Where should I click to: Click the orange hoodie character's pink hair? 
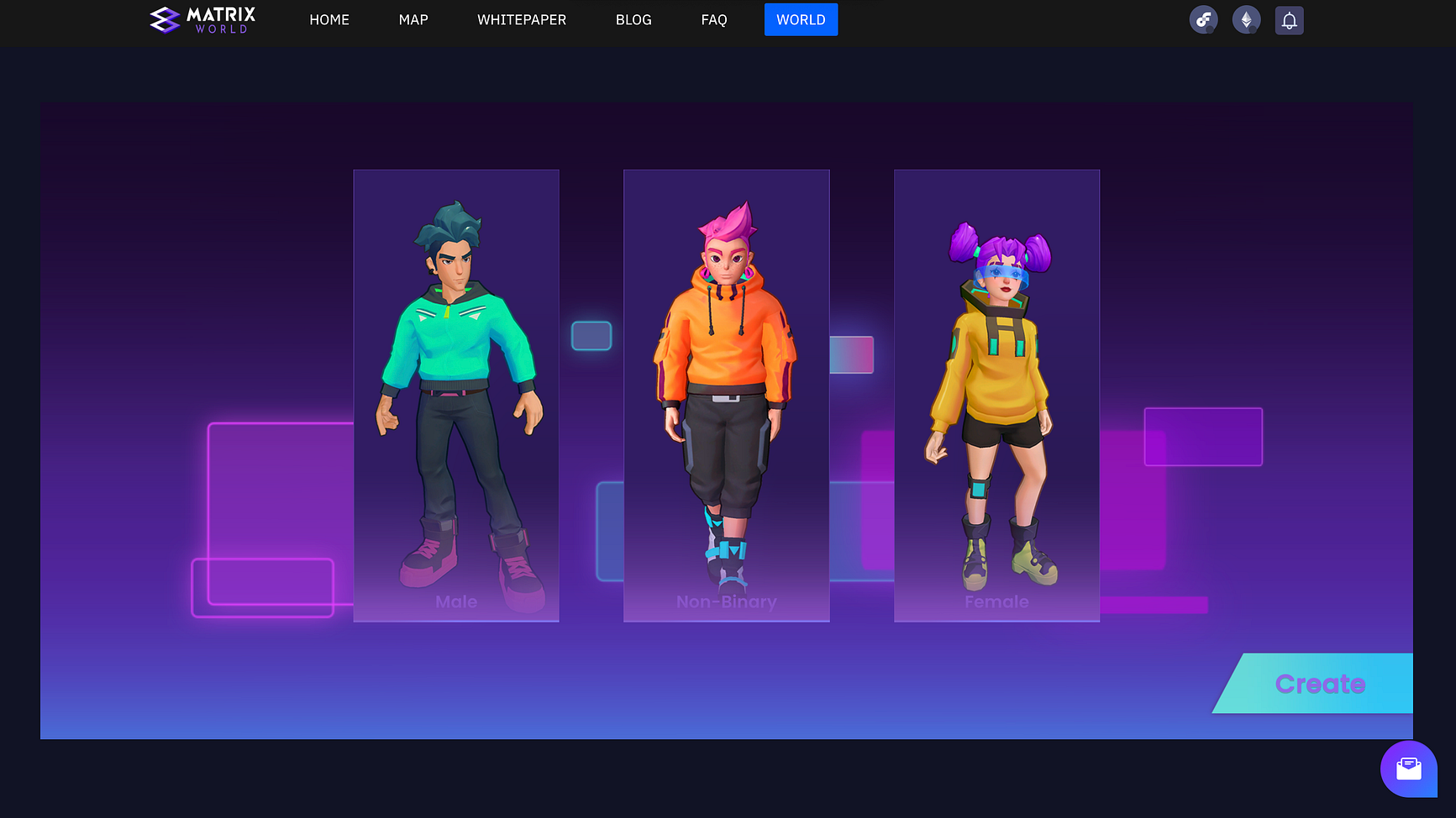[x=728, y=223]
